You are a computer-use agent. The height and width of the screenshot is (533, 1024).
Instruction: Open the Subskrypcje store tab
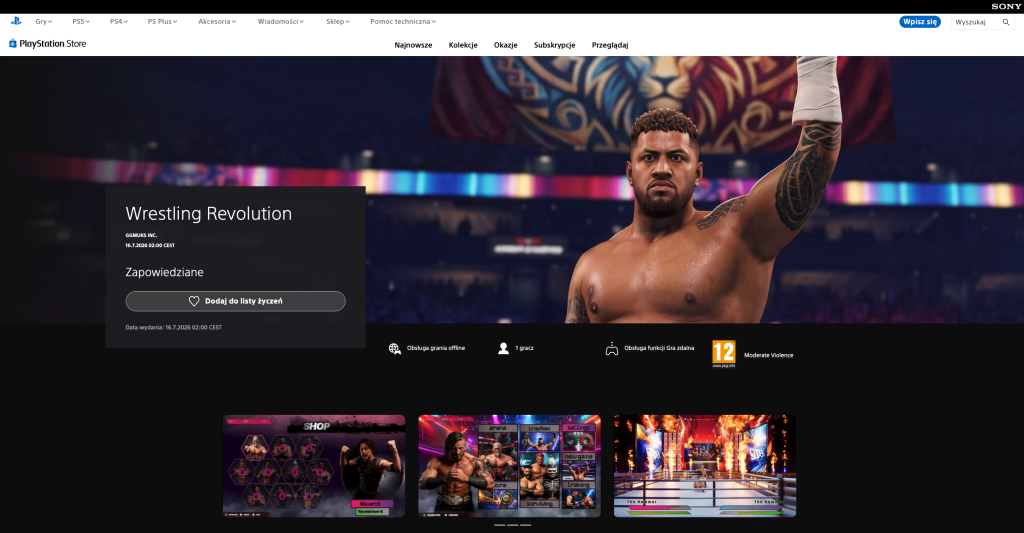pos(554,45)
